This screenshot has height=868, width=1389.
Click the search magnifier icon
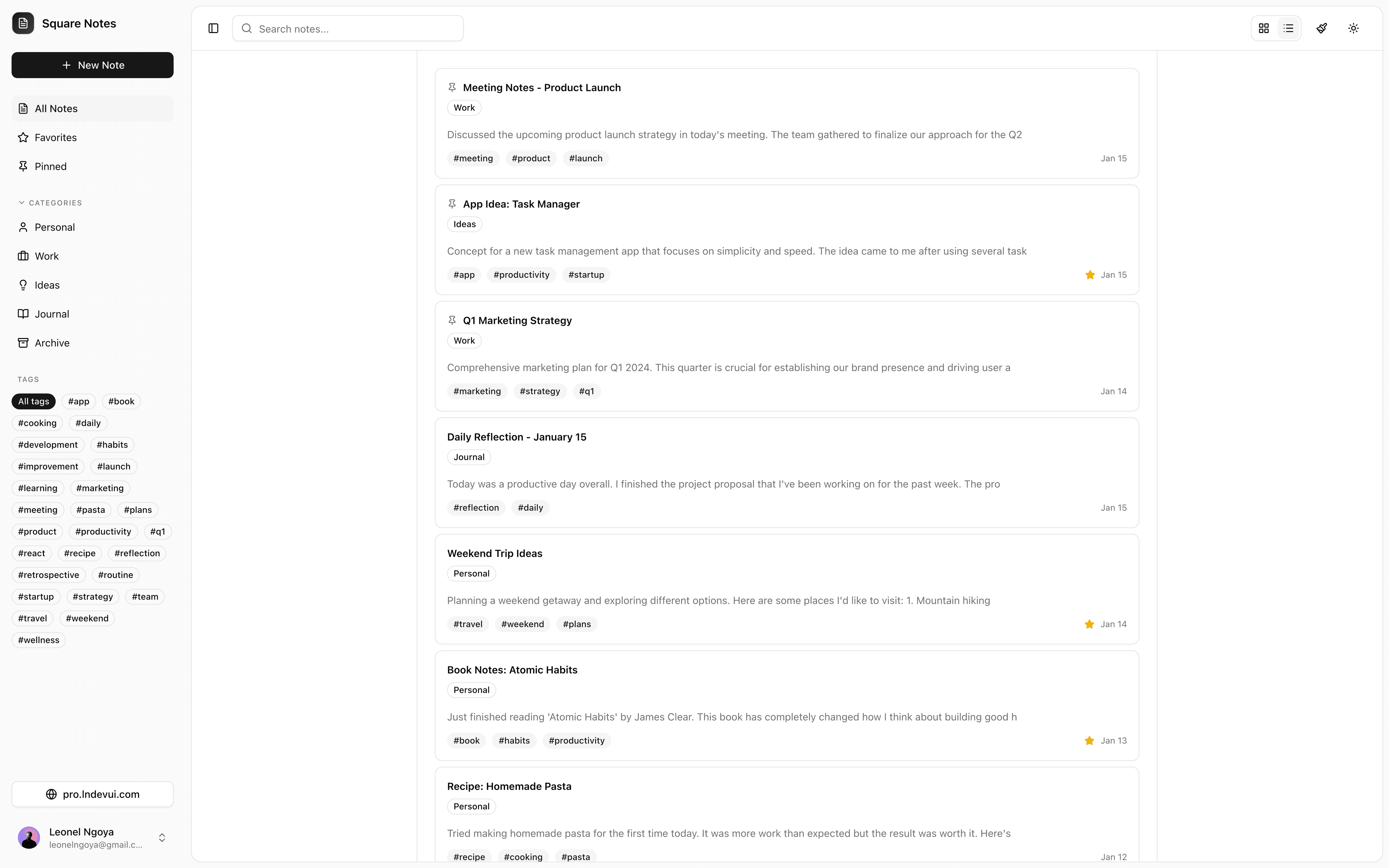pos(247,29)
